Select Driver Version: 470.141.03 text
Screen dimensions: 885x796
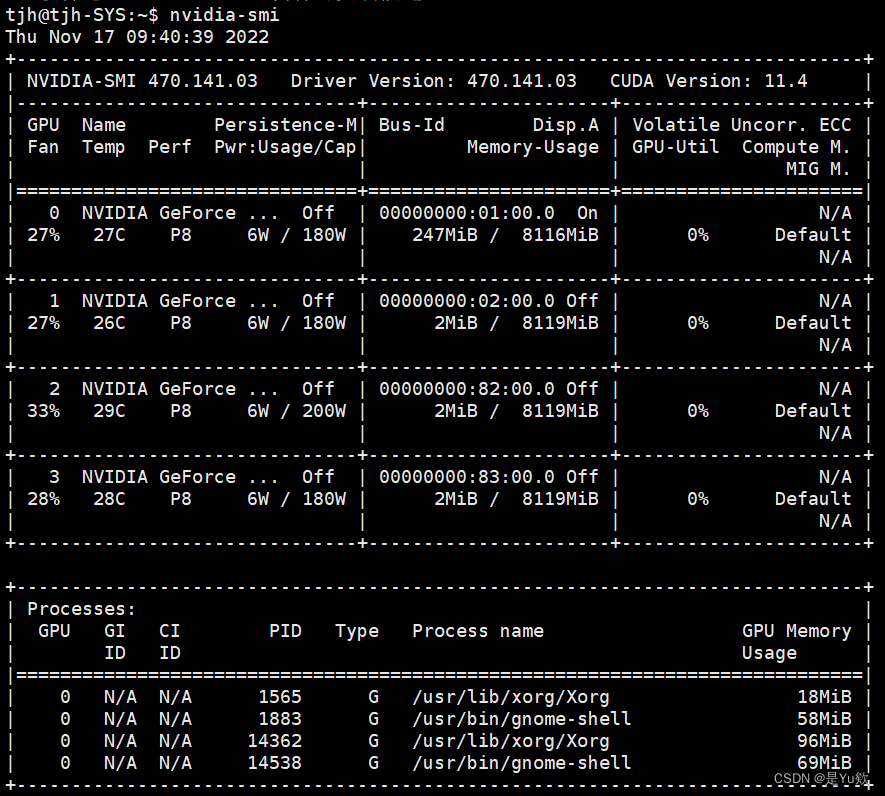coord(433,81)
